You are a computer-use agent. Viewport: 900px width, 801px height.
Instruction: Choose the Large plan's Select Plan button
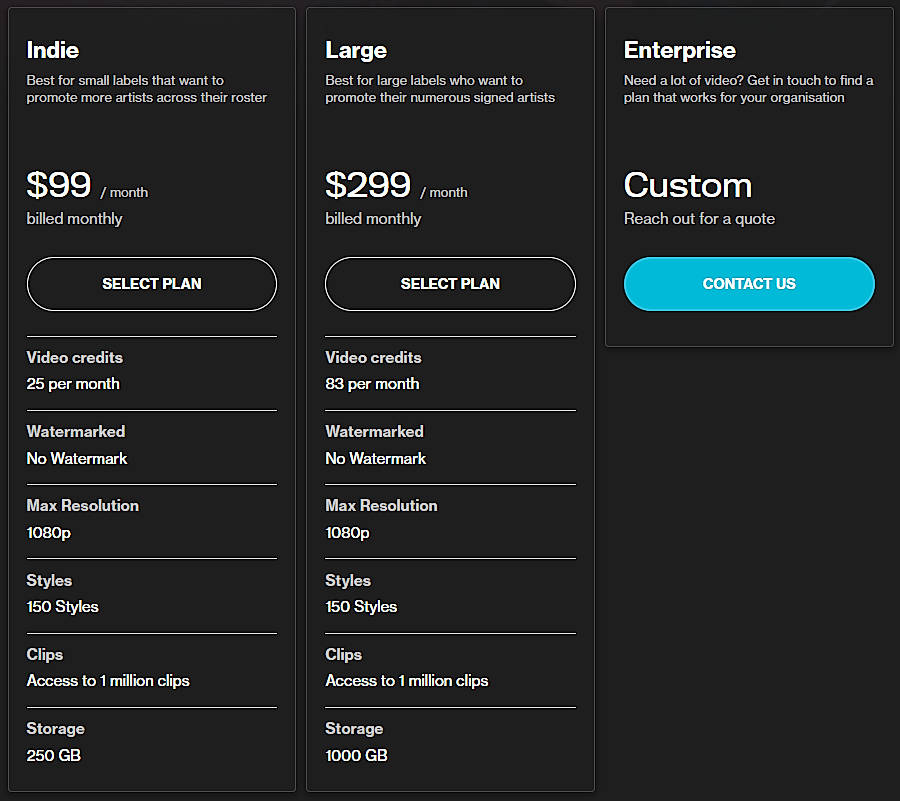(450, 283)
